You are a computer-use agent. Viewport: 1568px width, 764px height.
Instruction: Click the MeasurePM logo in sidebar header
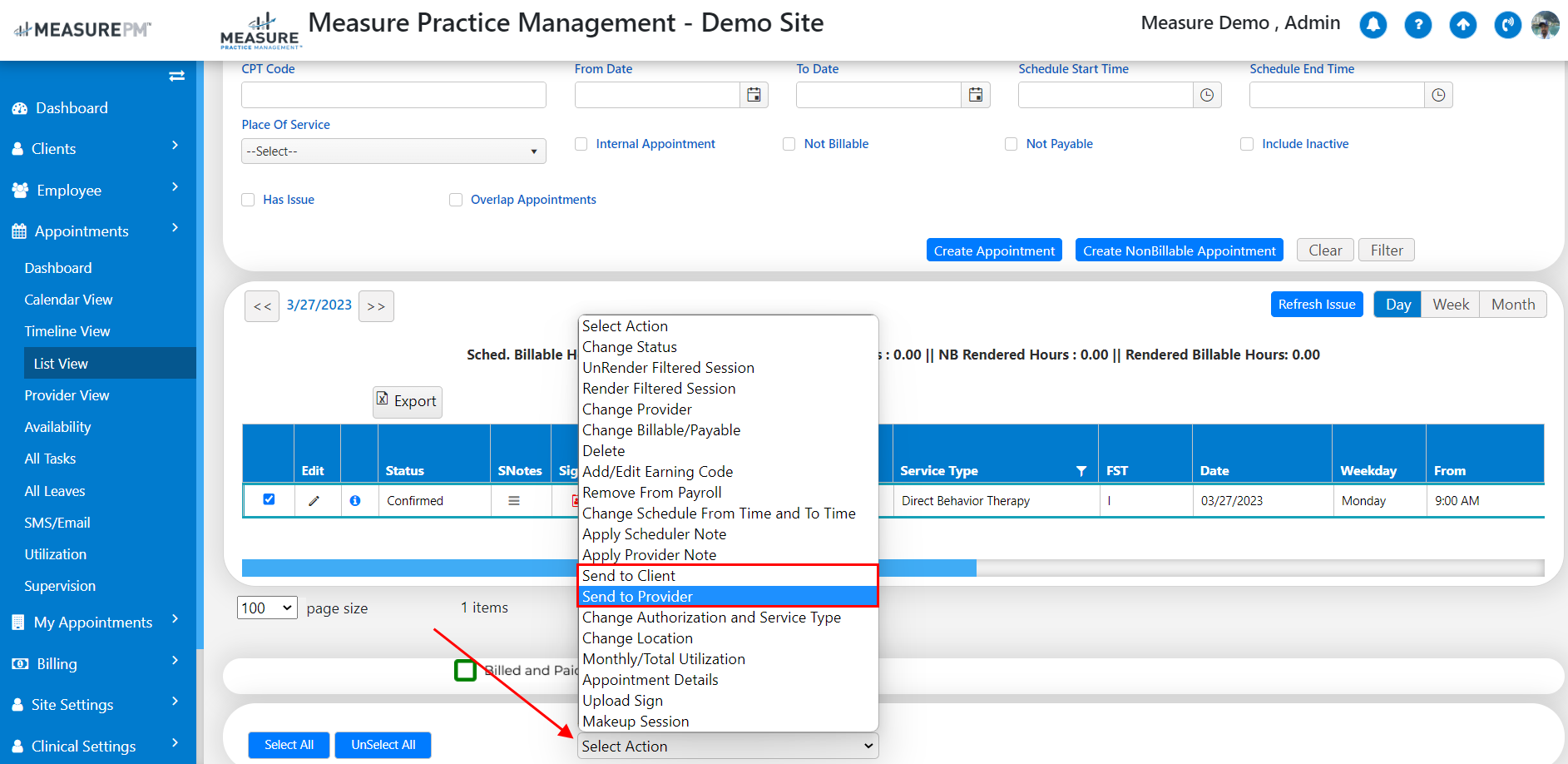(x=83, y=30)
